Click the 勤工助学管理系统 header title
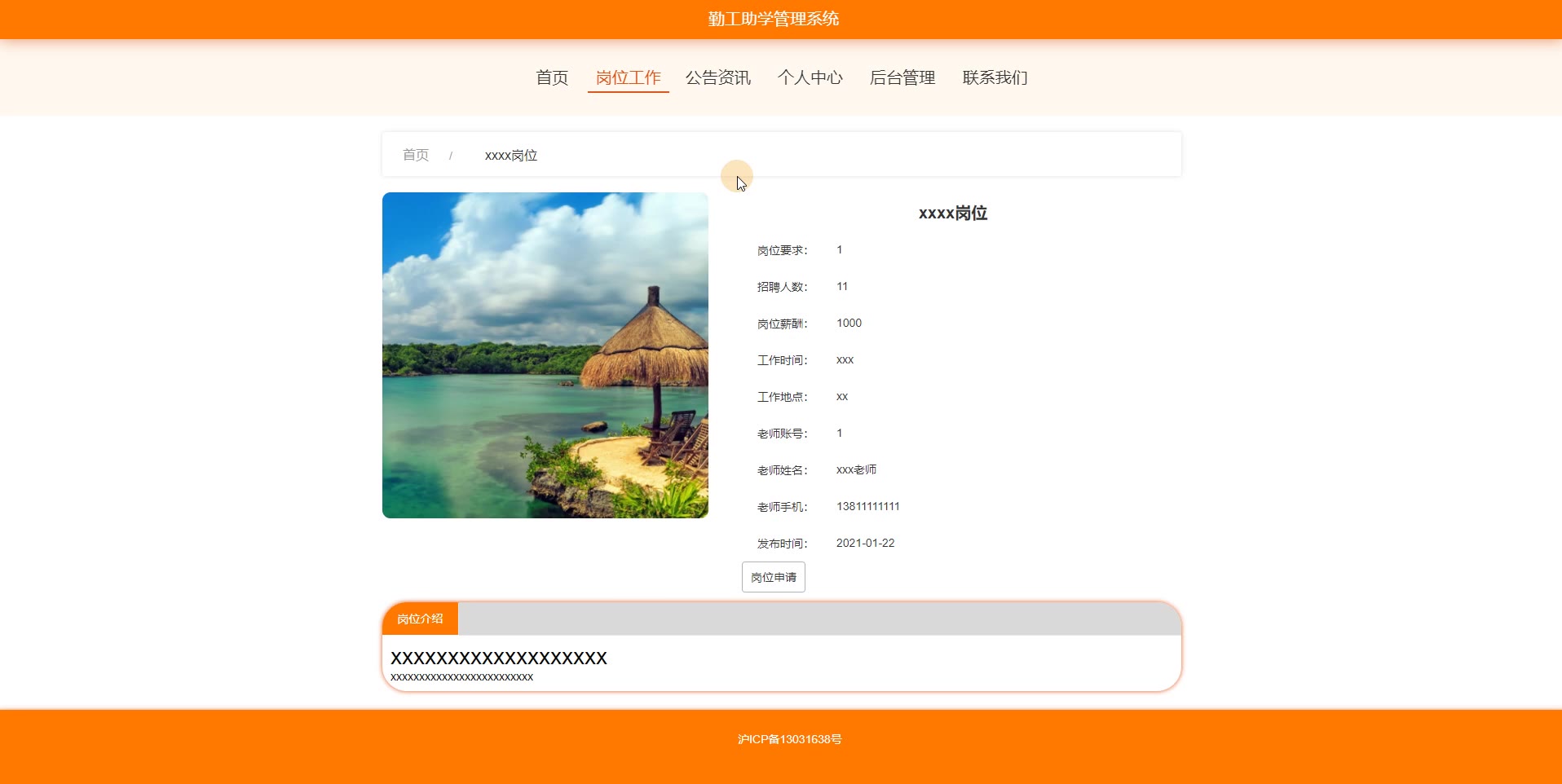This screenshot has height=784, width=1562. (x=774, y=19)
